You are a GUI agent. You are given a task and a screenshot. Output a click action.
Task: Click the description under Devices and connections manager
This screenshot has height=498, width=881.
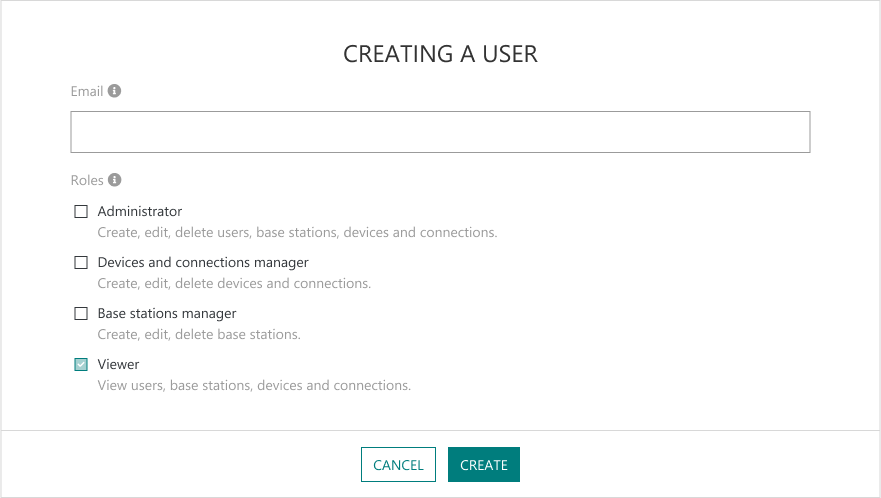click(234, 284)
